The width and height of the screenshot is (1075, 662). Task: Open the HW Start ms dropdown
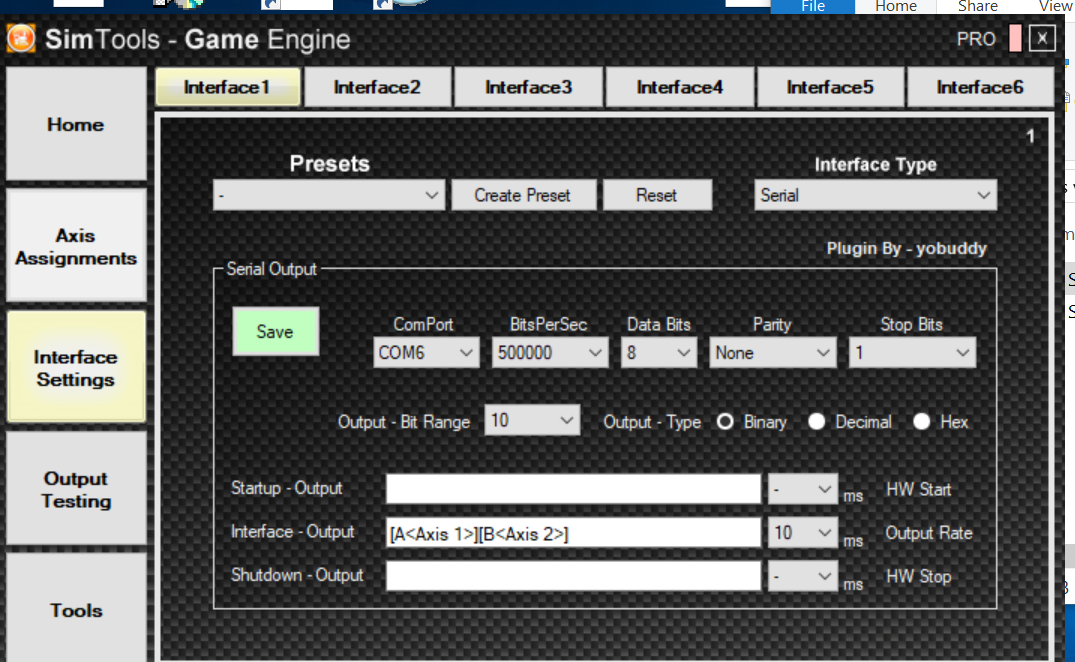tap(803, 489)
